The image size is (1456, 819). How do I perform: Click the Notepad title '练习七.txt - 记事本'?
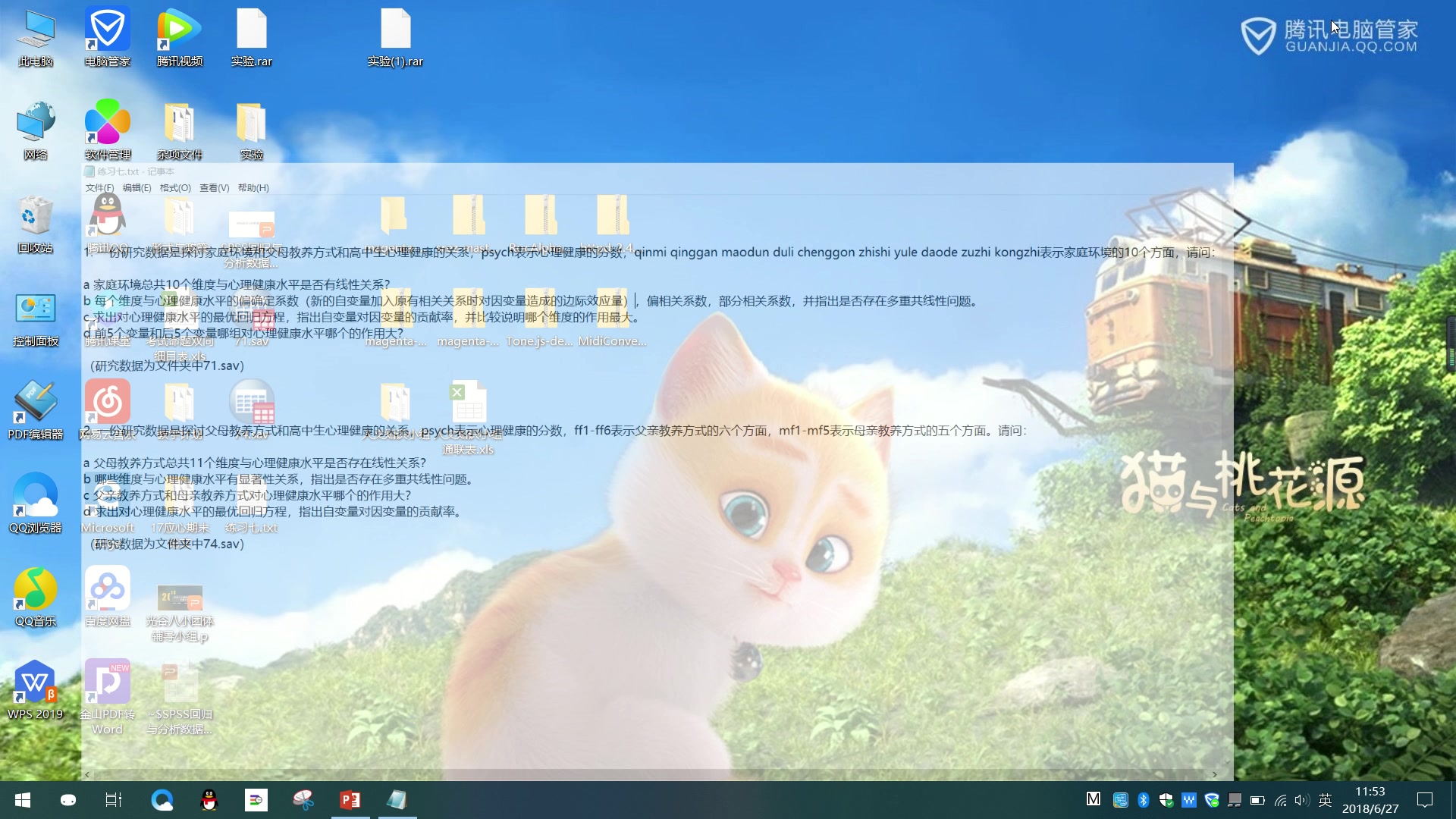[136, 171]
